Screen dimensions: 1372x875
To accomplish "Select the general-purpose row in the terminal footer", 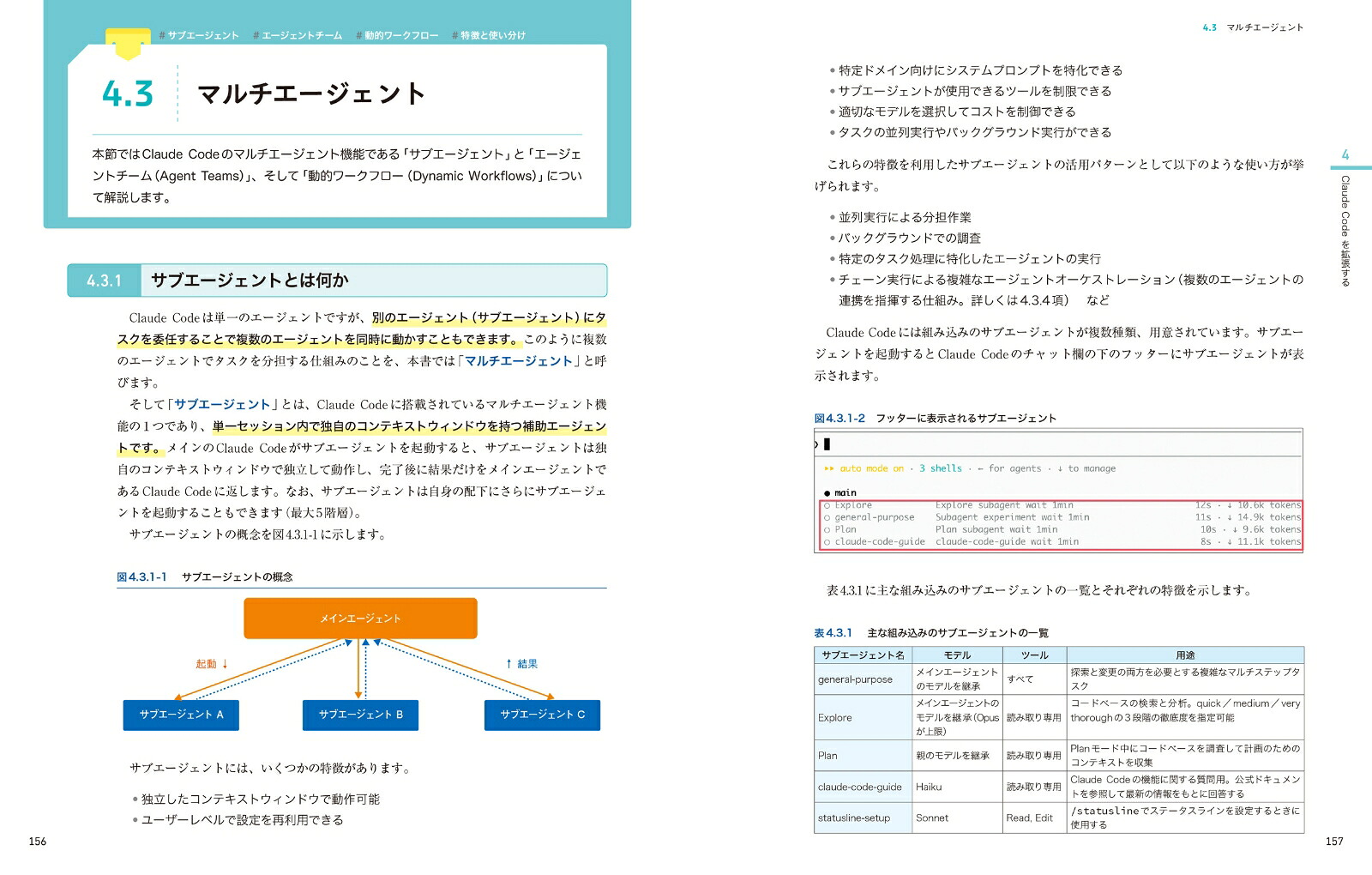I will pyautogui.click(x=1062, y=517).
